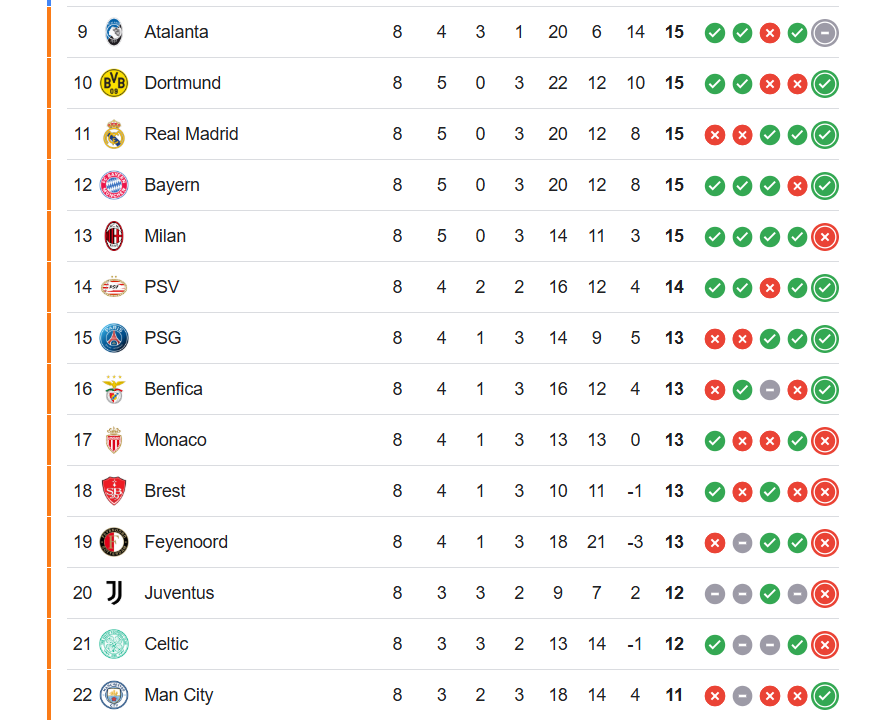Select the AC Milan badge
This screenshot has height=720, width=883.
(114, 236)
